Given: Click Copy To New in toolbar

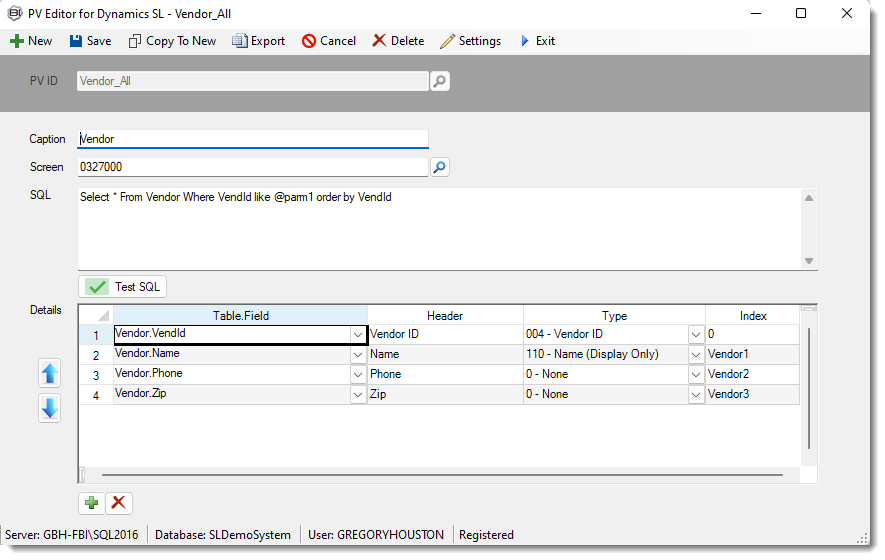Looking at the screenshot, I should coord(172,41).
